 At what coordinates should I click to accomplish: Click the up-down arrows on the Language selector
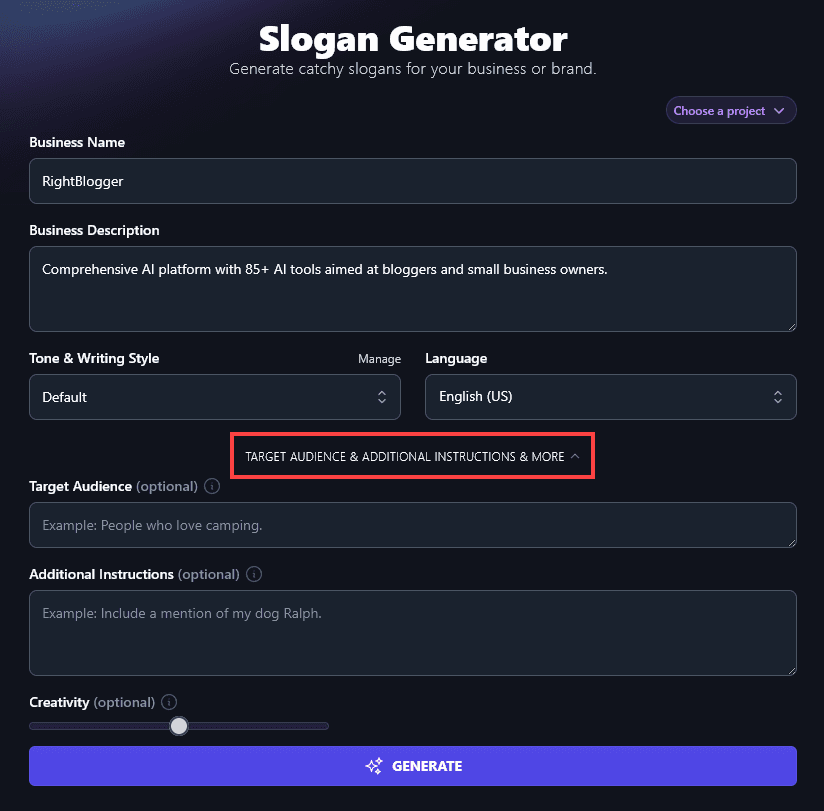coord(778,397)
